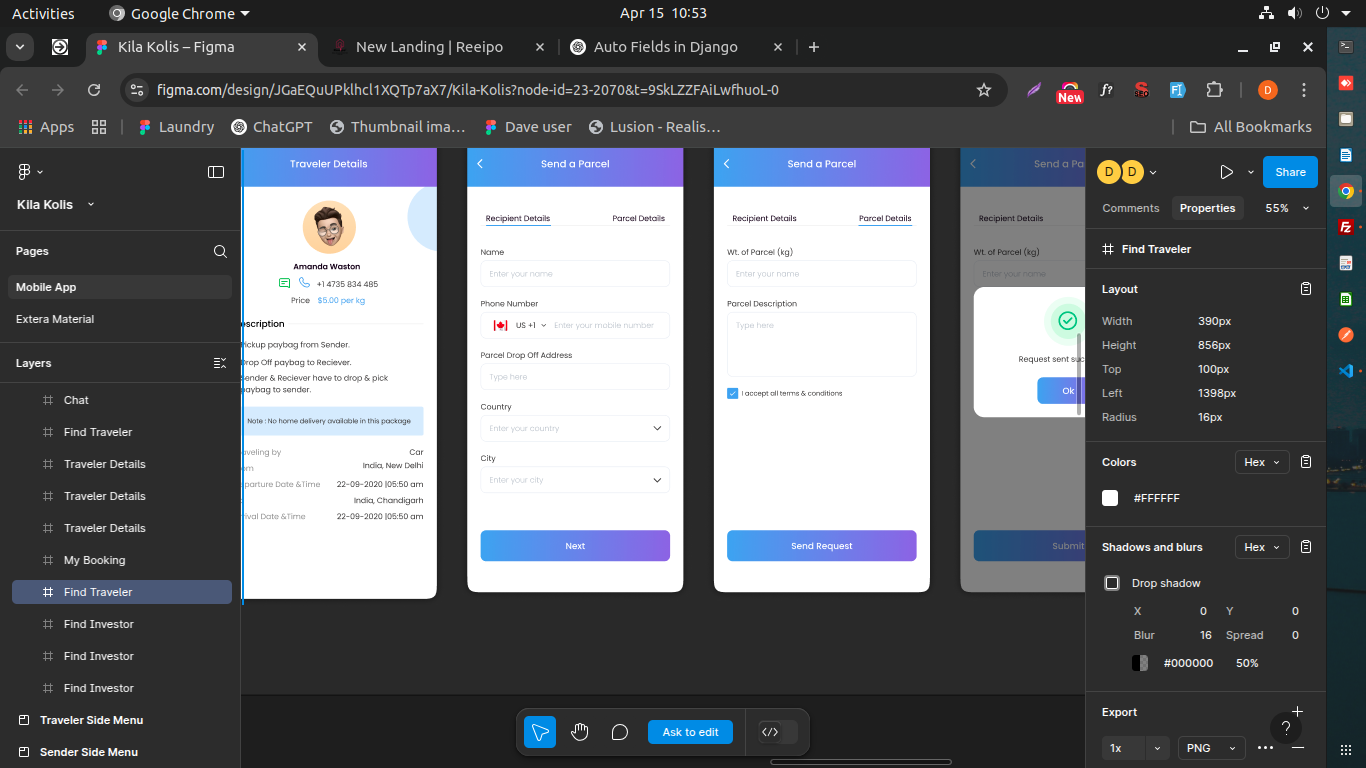Open the 55% zoom level dropdown
The width and height of the screenshot is (1366, 768).
click(x=1287, y=208)
